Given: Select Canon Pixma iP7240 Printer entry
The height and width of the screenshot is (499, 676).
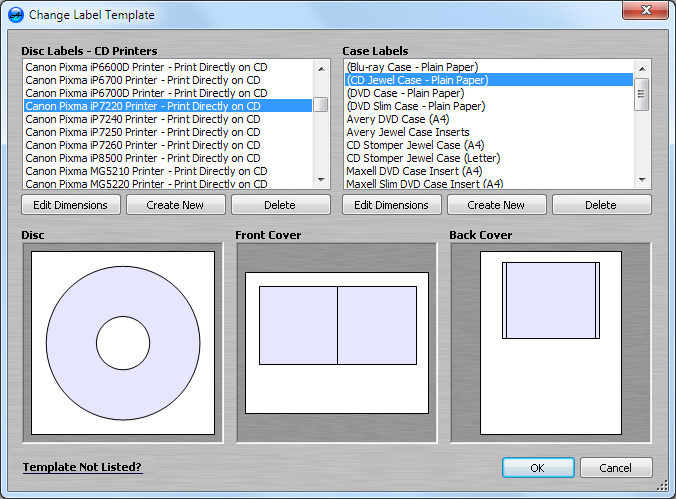Looking at the screenshot, I should coord(142,119).
